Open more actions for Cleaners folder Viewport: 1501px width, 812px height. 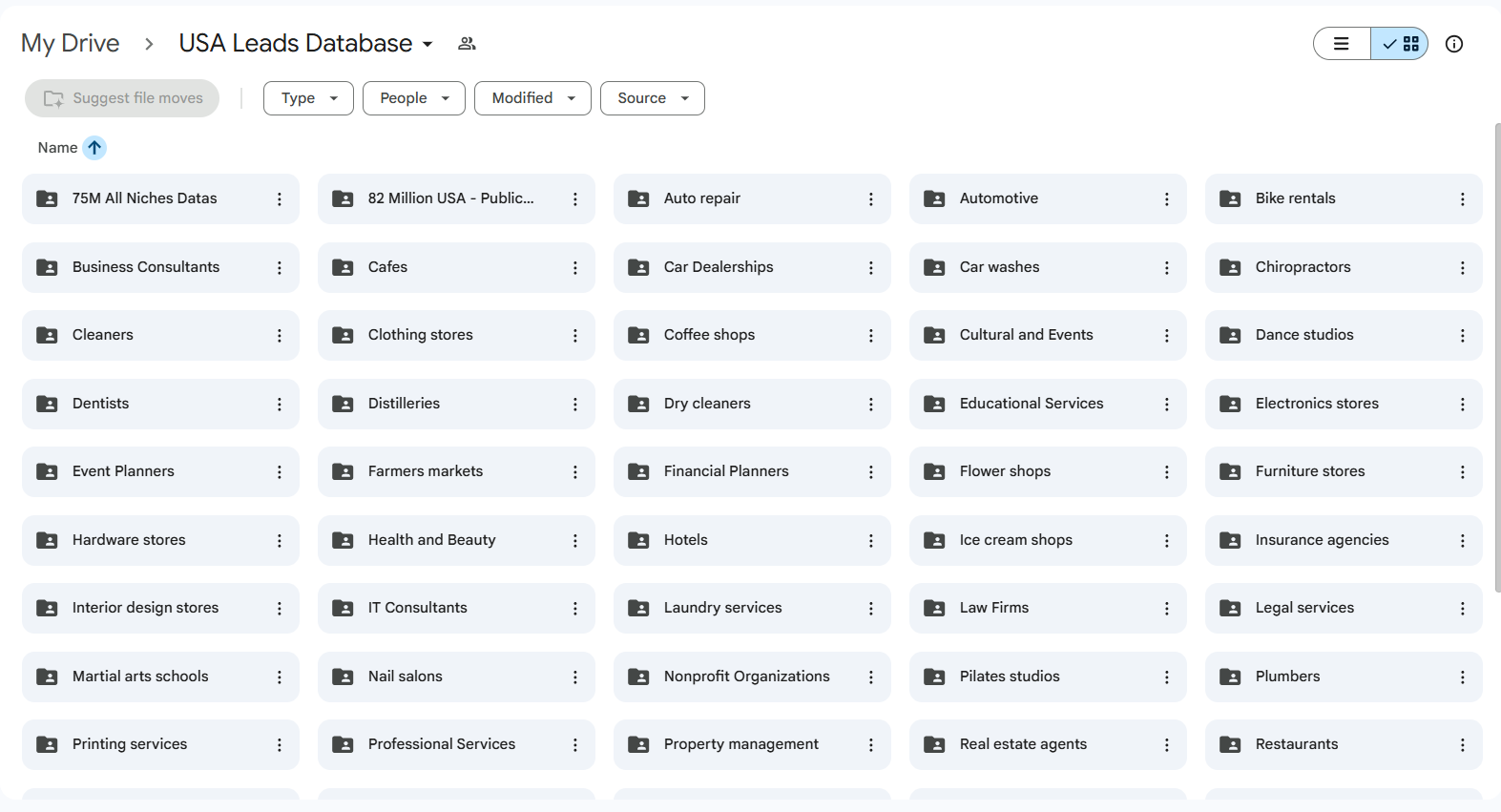click(x=280, y=336)
